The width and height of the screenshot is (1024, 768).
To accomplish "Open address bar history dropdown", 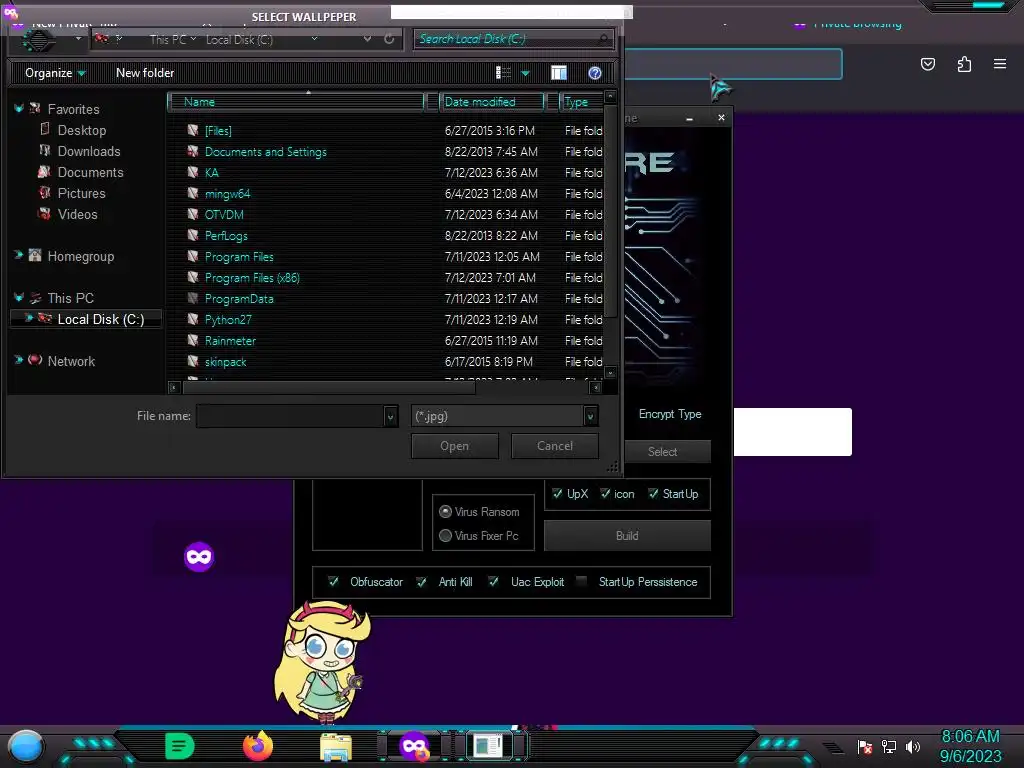I will pyautogui.click(x=367, y=39).
